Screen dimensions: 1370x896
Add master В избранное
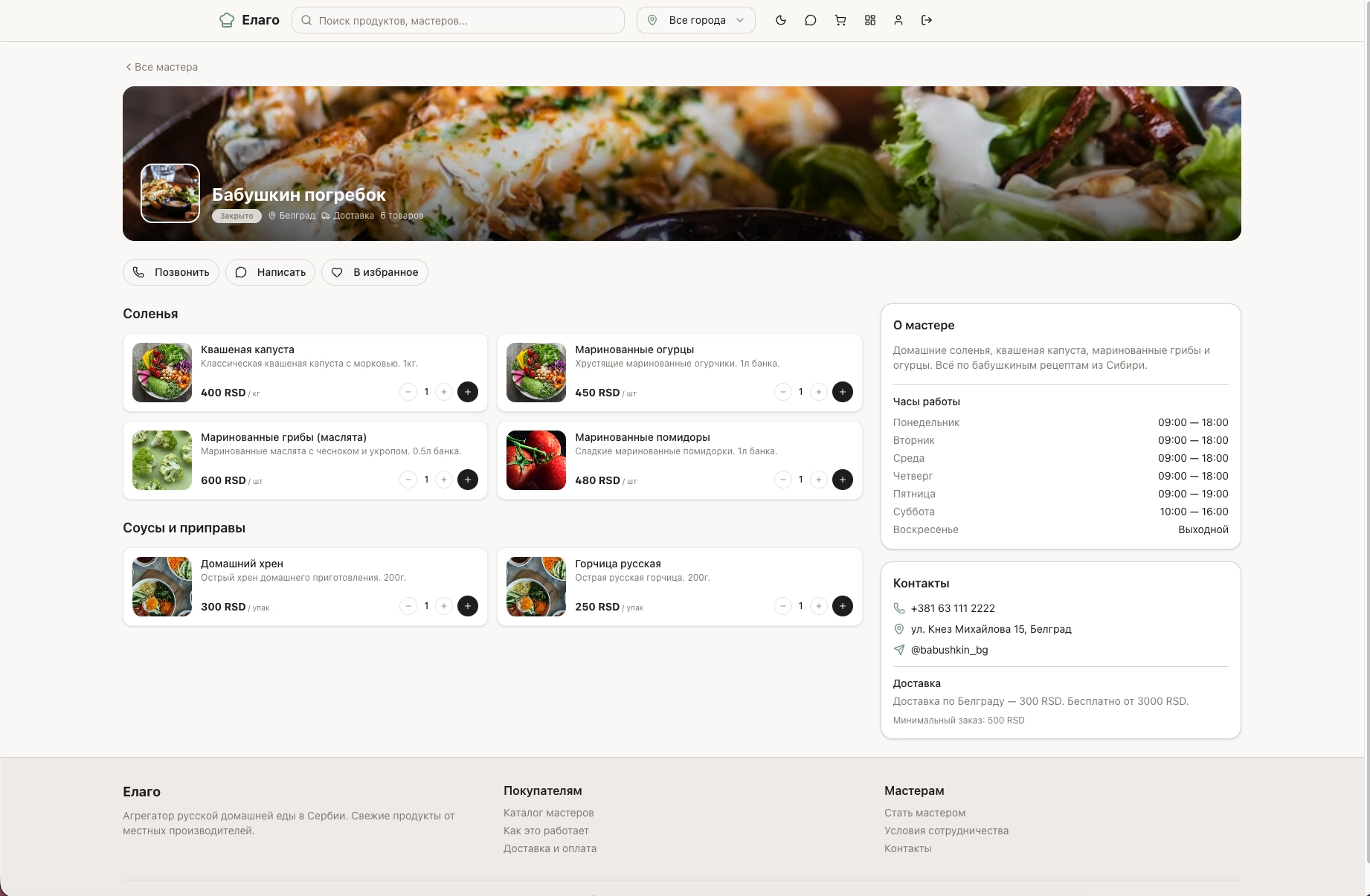point(375,272)
